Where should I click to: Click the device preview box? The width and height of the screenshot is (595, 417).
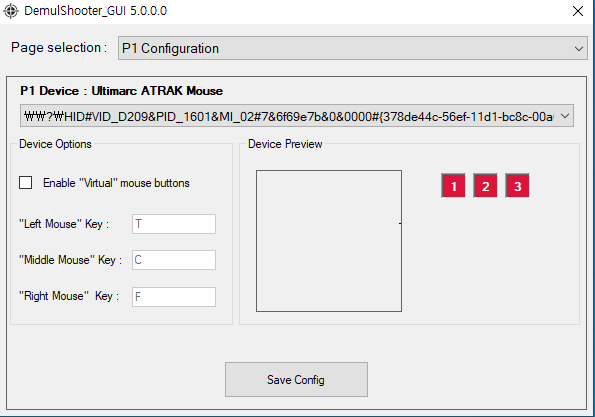329,241
